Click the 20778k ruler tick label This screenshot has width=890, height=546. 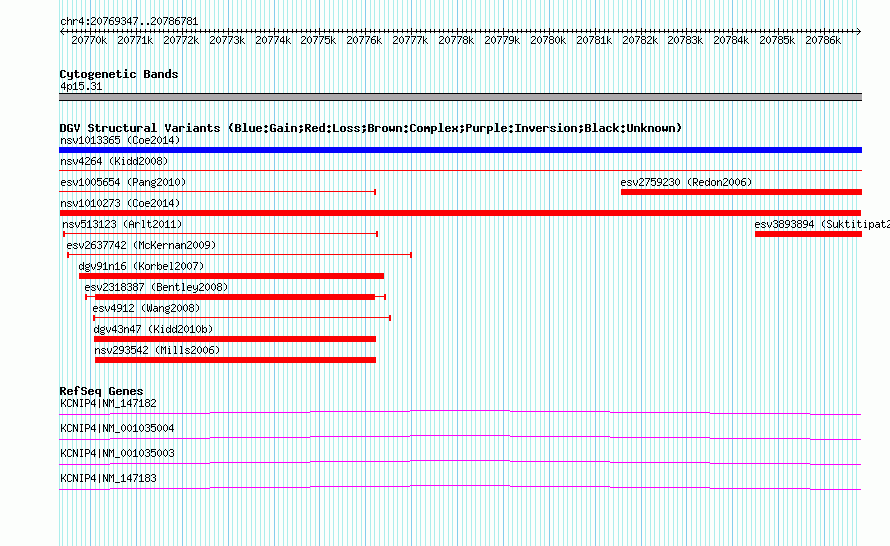456,40
